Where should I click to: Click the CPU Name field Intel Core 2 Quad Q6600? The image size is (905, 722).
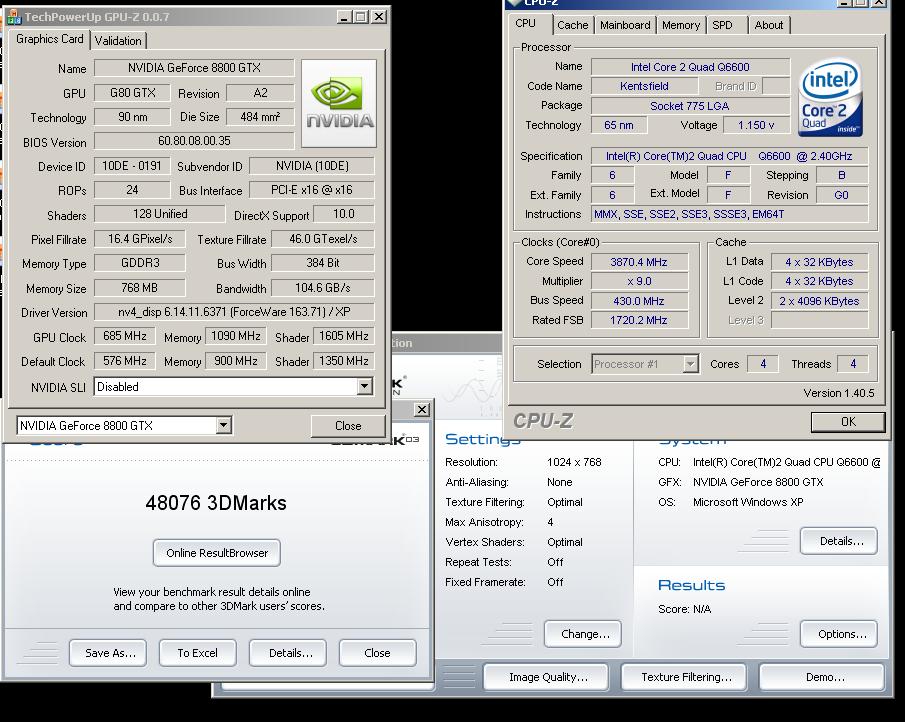coord(690,67)
